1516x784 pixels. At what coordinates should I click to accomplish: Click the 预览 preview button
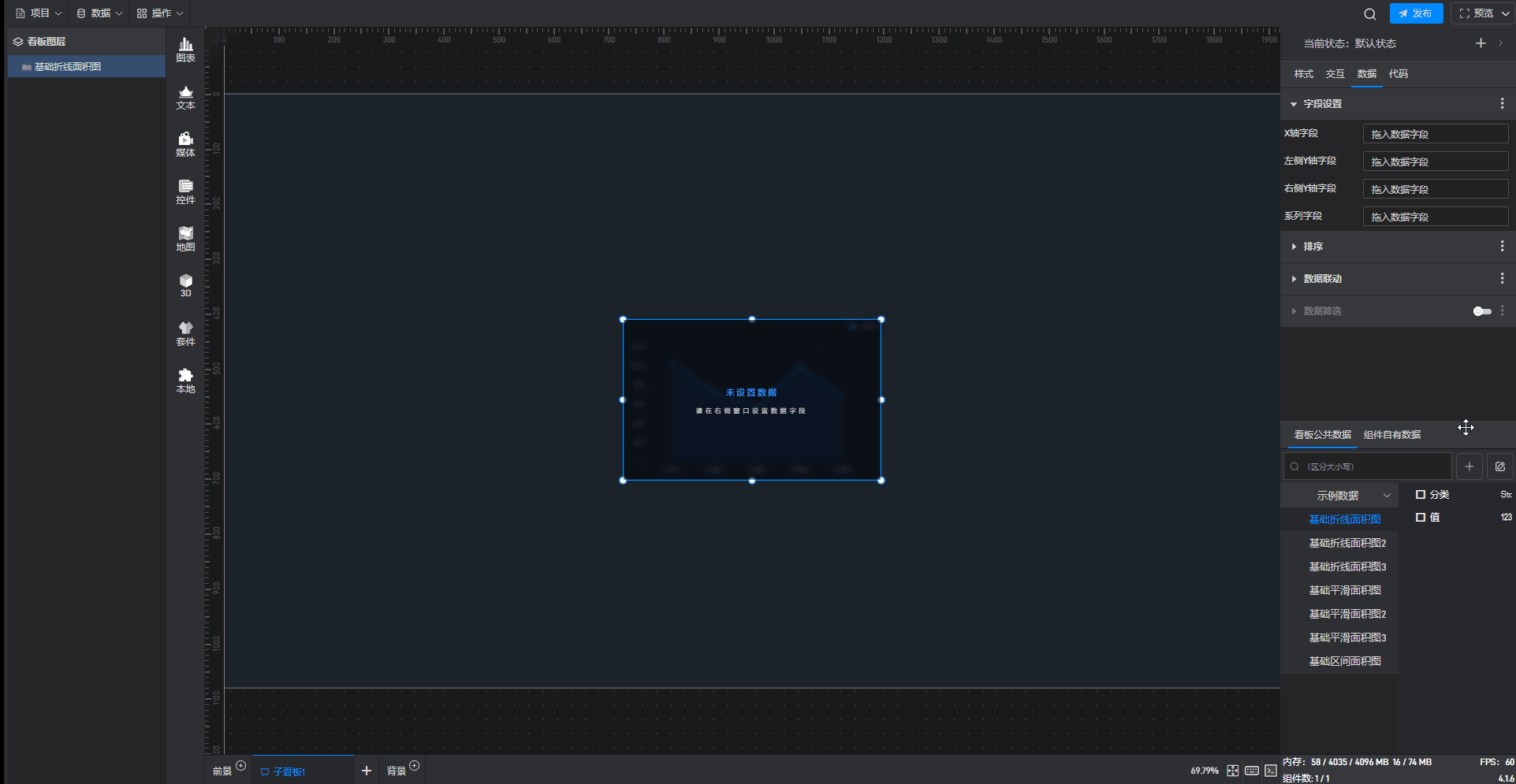(x=1476, y=13)
